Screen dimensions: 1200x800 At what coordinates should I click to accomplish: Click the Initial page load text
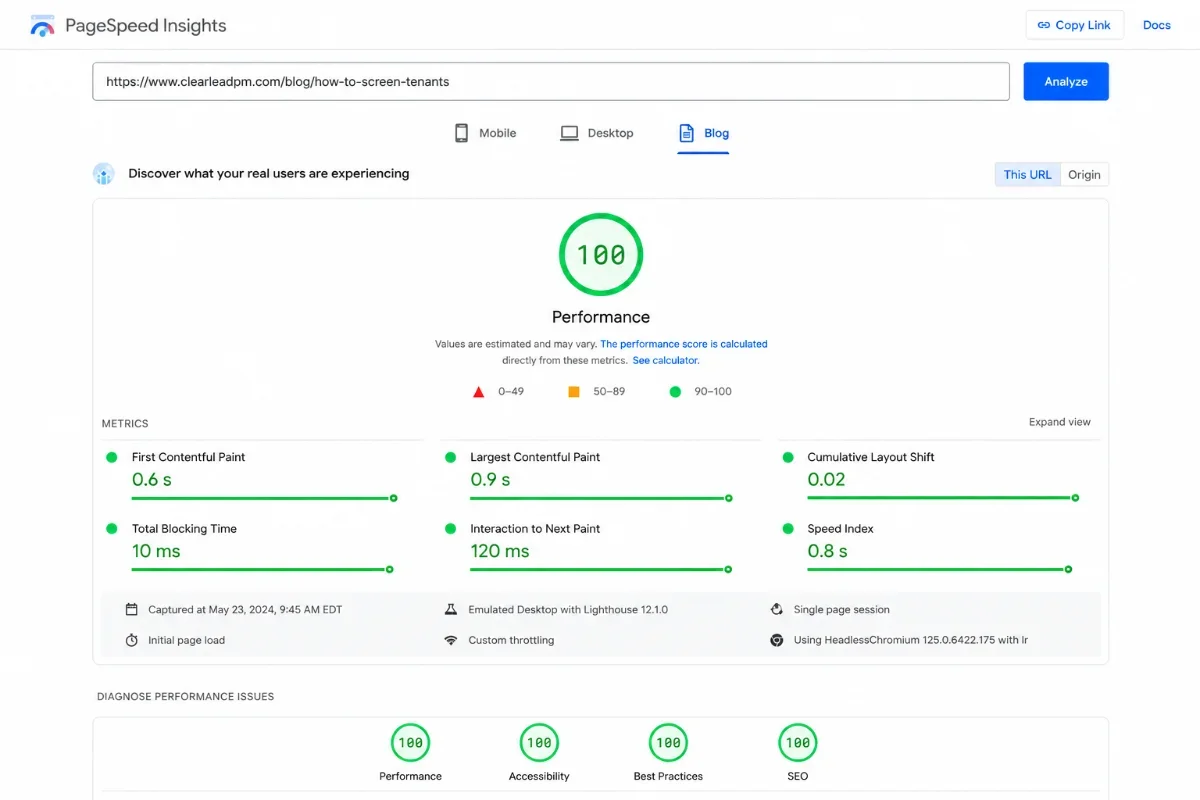[x=186, y=641]
